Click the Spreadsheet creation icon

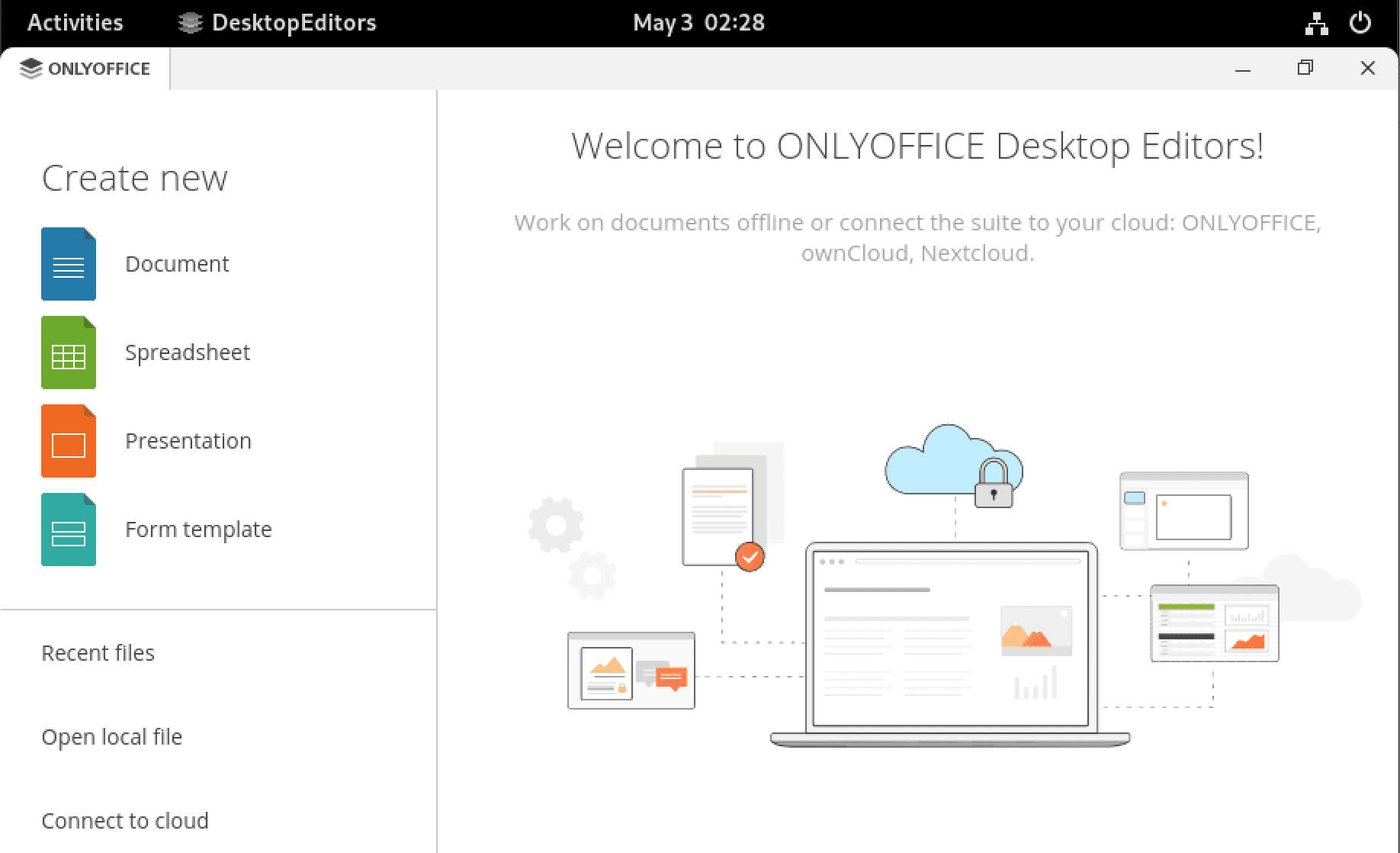click(x=68, y=352)
